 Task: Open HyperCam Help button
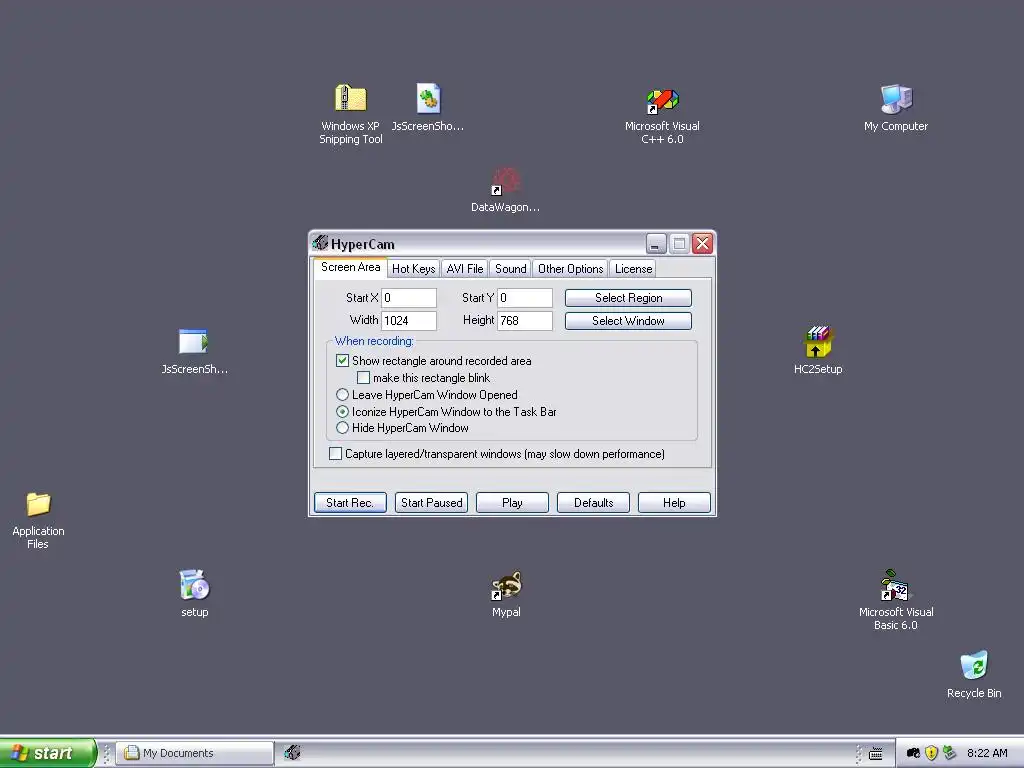(674, 502)
